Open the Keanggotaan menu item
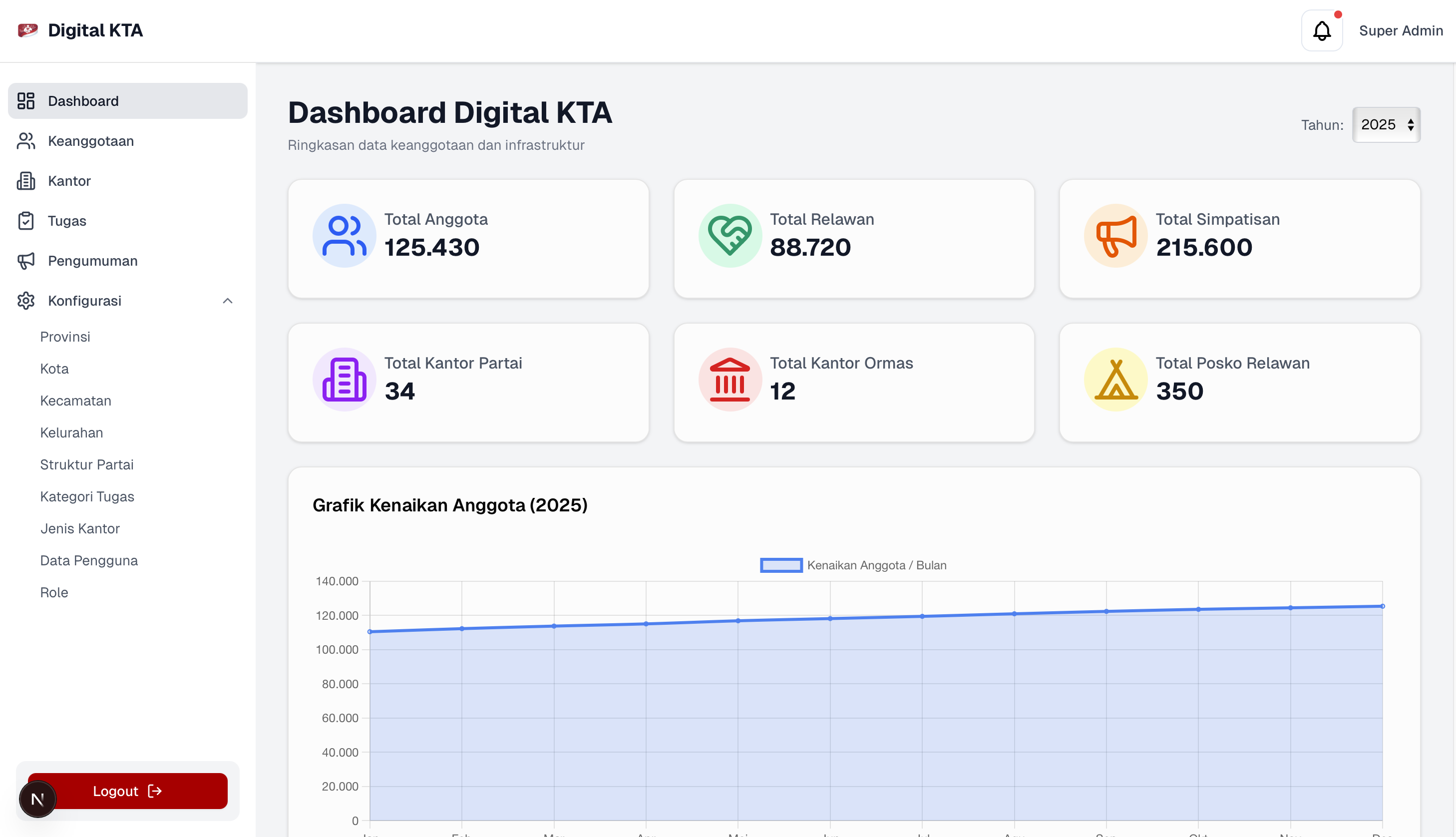 tap(91, 141)
